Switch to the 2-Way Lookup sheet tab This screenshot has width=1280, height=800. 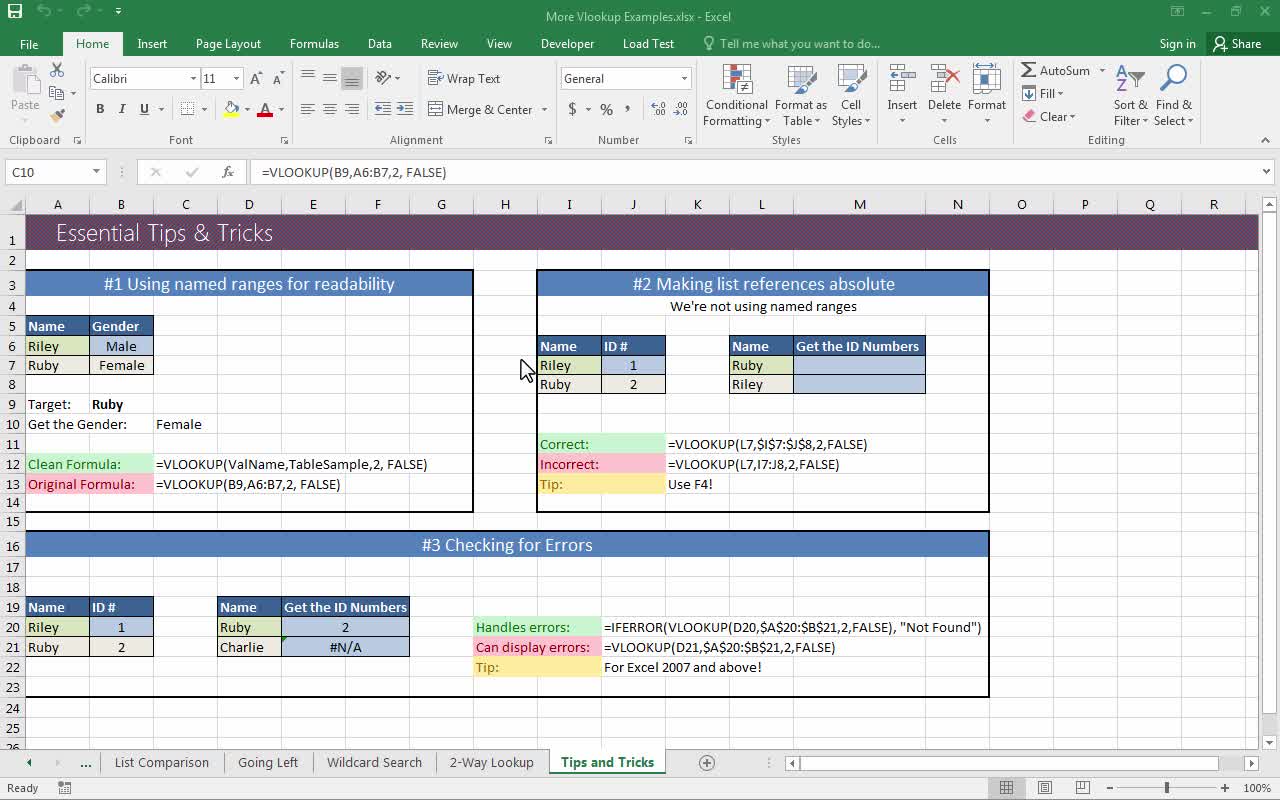tap(491, 762)
